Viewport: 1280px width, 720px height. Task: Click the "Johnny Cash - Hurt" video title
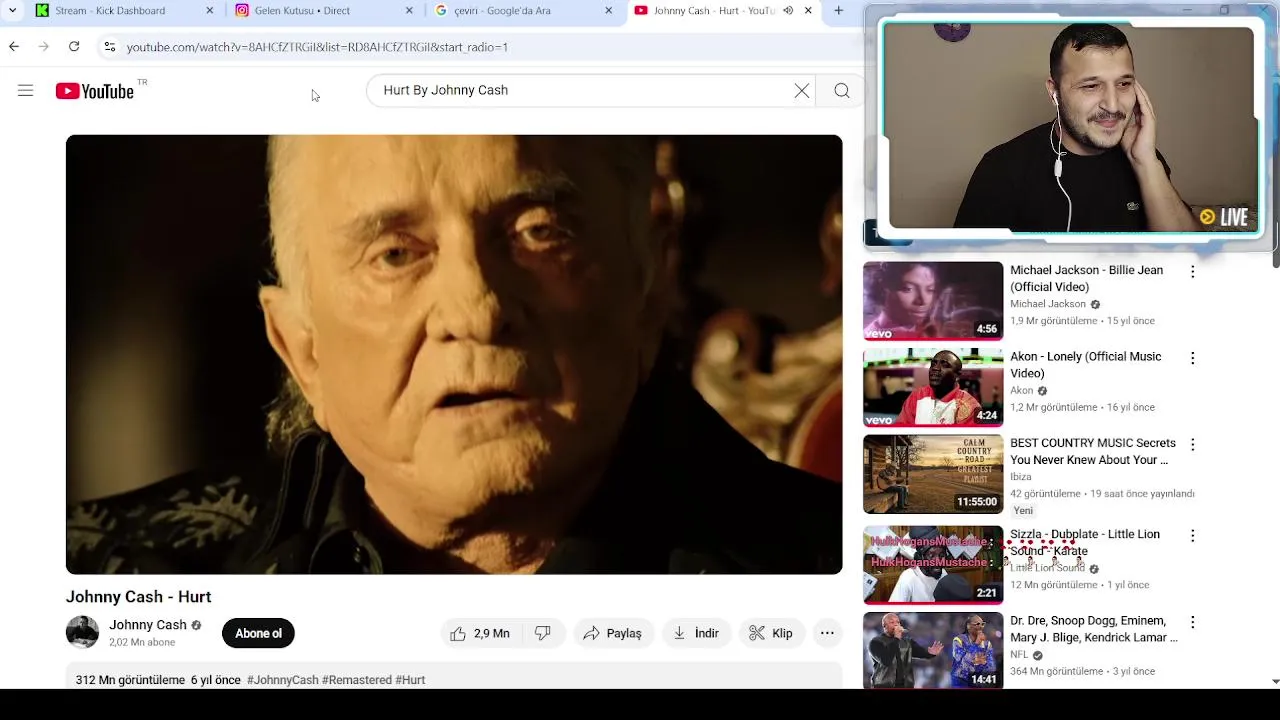pyautogui.click(x=138, y=597)
